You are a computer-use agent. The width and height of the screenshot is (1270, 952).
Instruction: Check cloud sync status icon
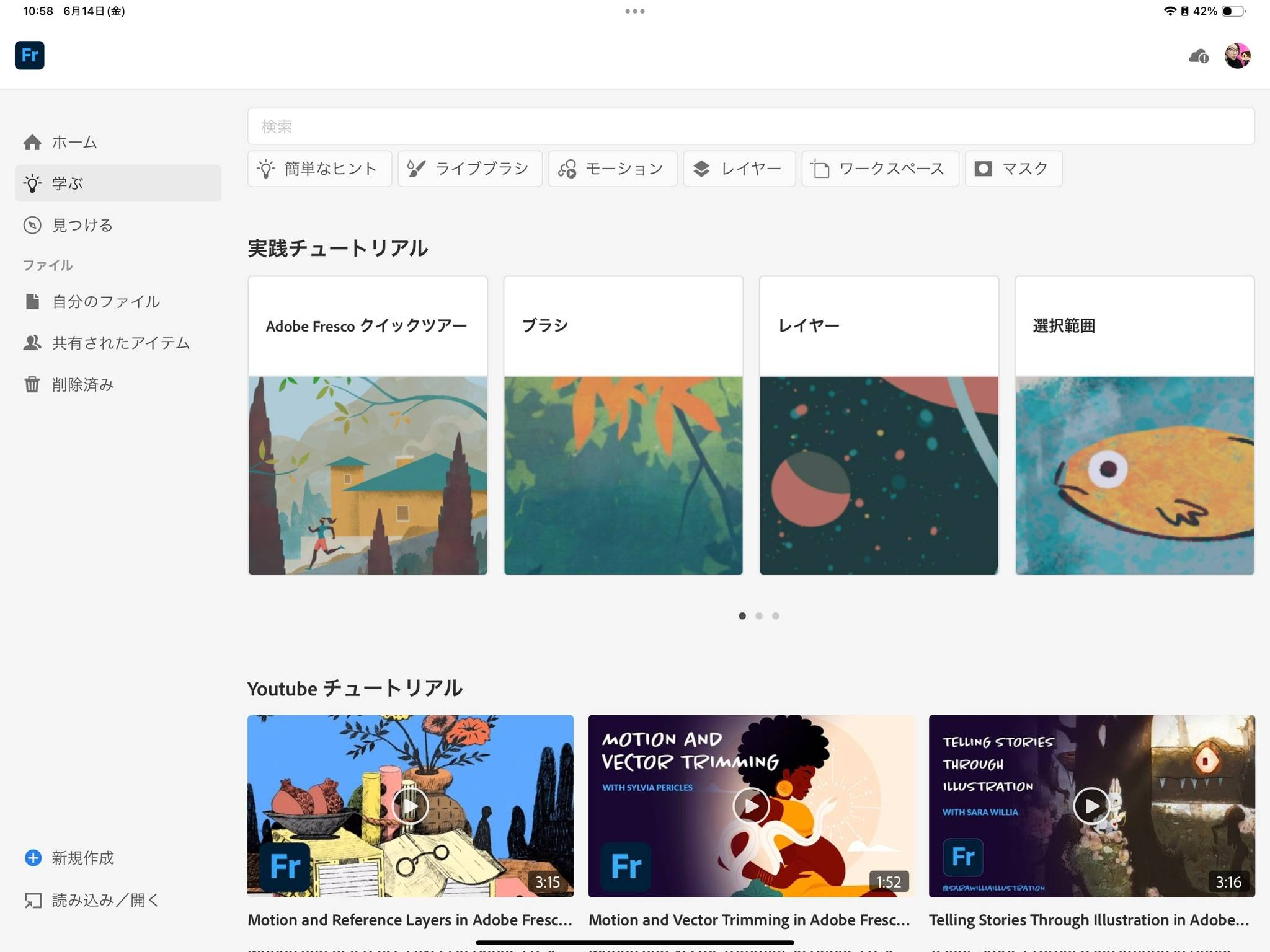point(1199,57)
